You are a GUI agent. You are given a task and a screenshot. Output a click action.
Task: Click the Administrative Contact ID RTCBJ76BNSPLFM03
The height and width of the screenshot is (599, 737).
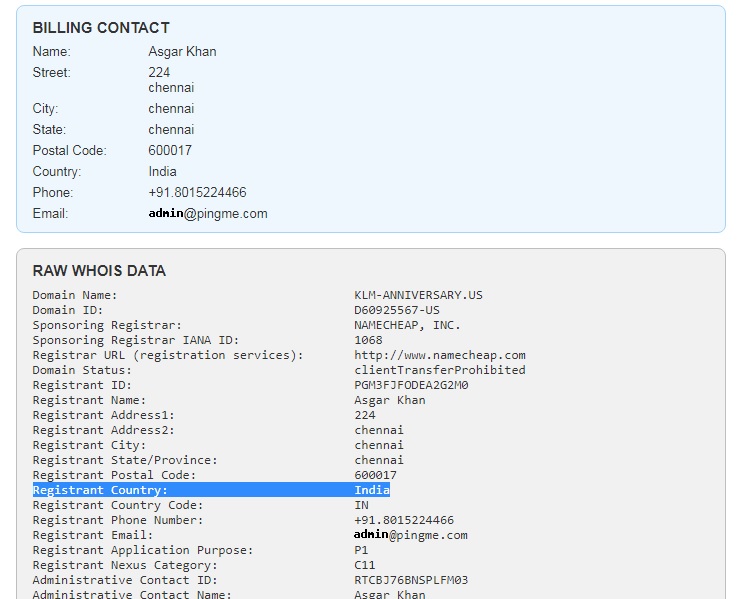click(x=411, y=580)
